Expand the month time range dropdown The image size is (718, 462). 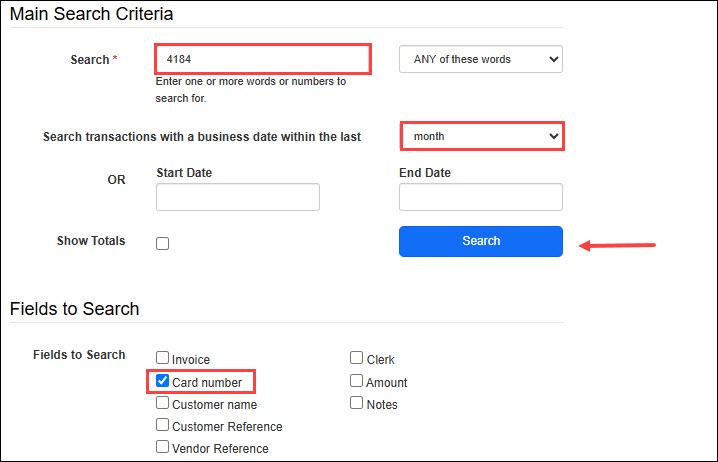coord(483,136)
